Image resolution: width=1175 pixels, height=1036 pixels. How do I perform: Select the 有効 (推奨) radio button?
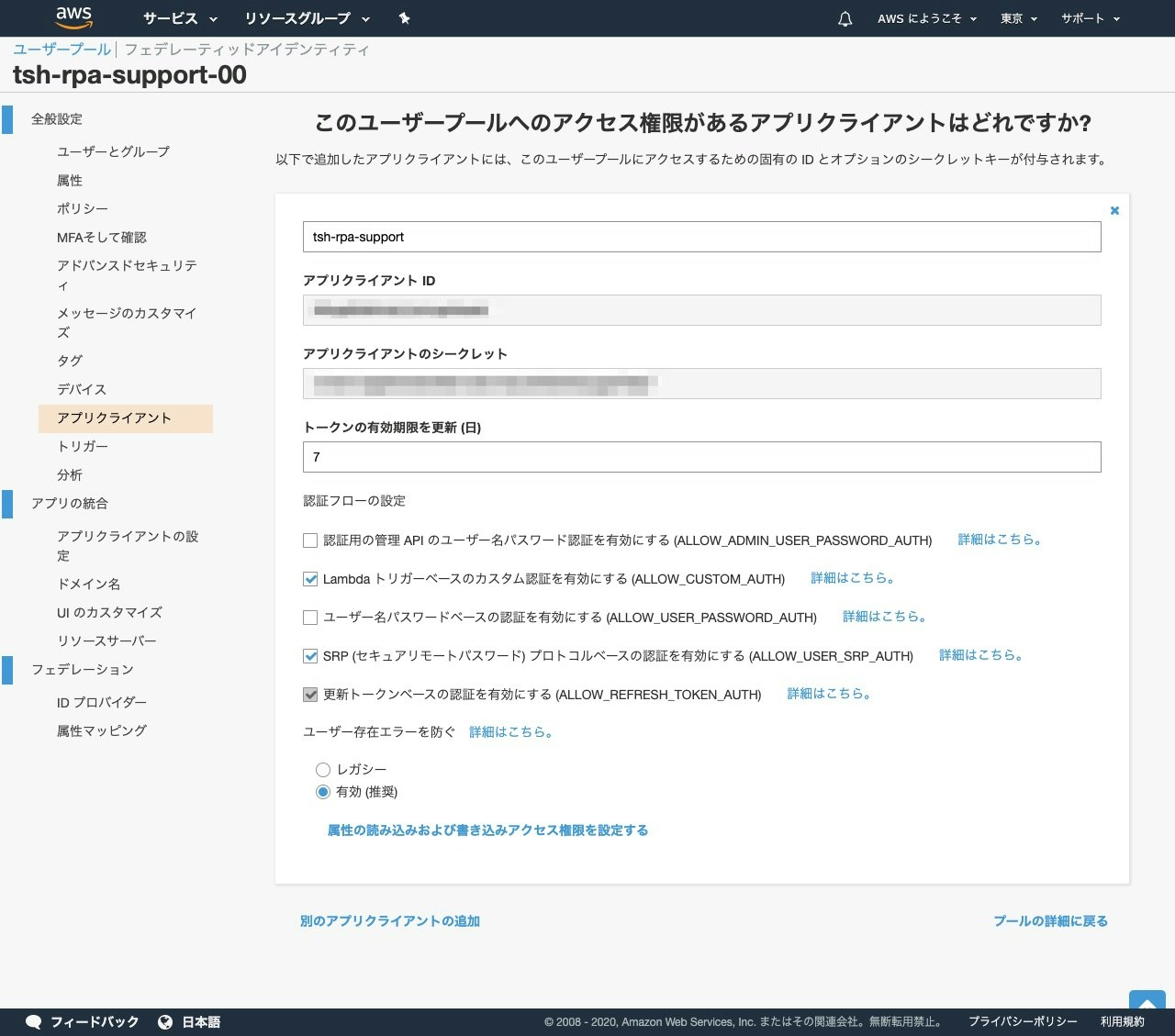[322, 792]
